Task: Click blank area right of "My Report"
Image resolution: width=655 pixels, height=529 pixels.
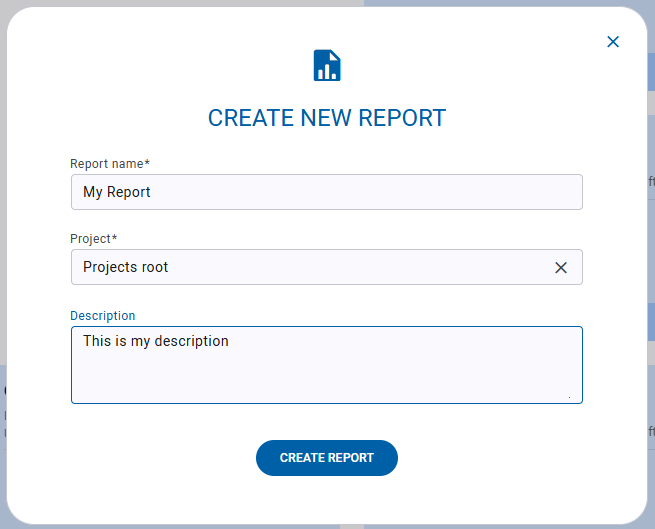Action: pyautogui.click(x=380, y=192)
